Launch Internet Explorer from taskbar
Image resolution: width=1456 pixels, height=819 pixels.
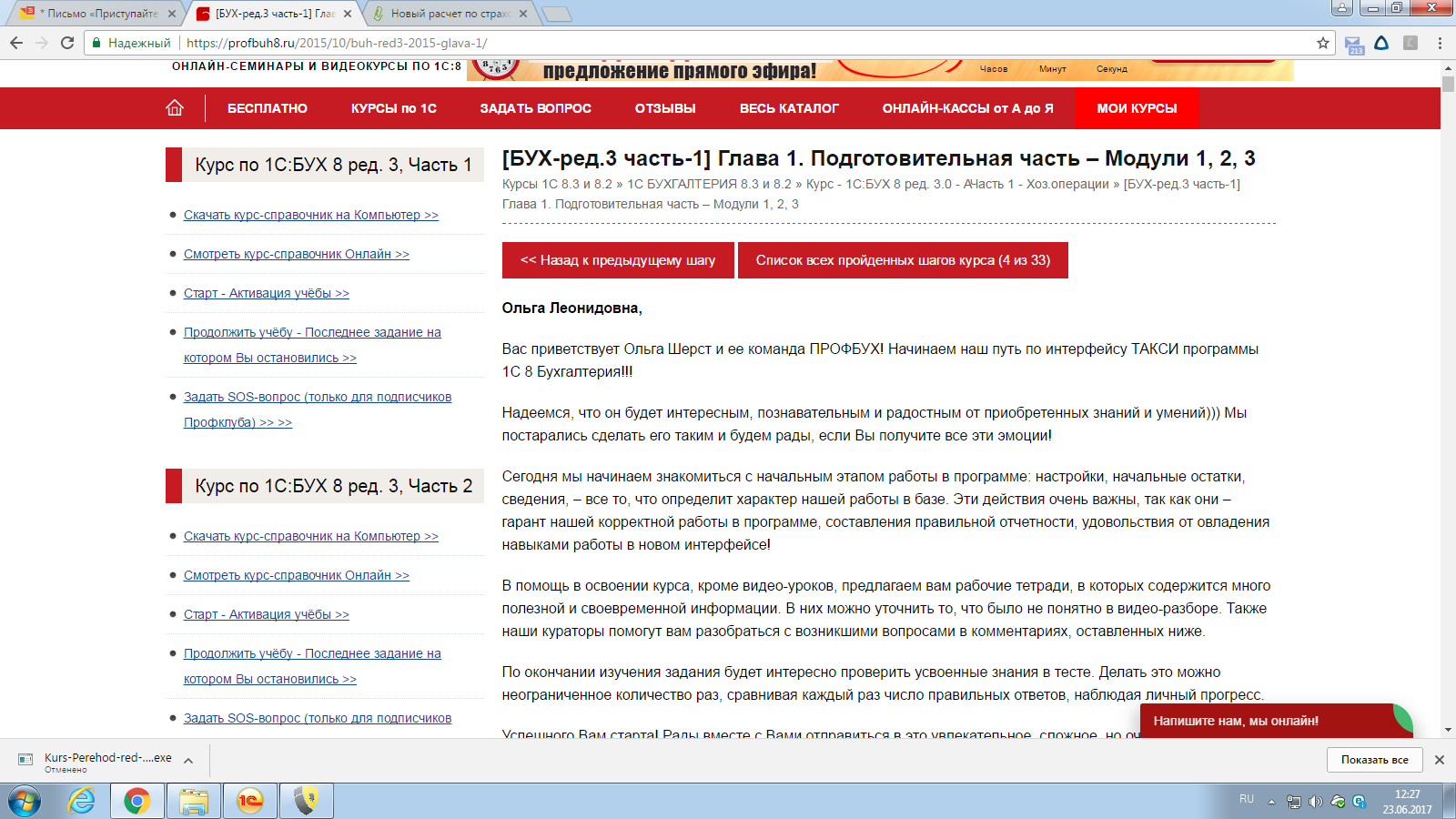click(82, 801)
